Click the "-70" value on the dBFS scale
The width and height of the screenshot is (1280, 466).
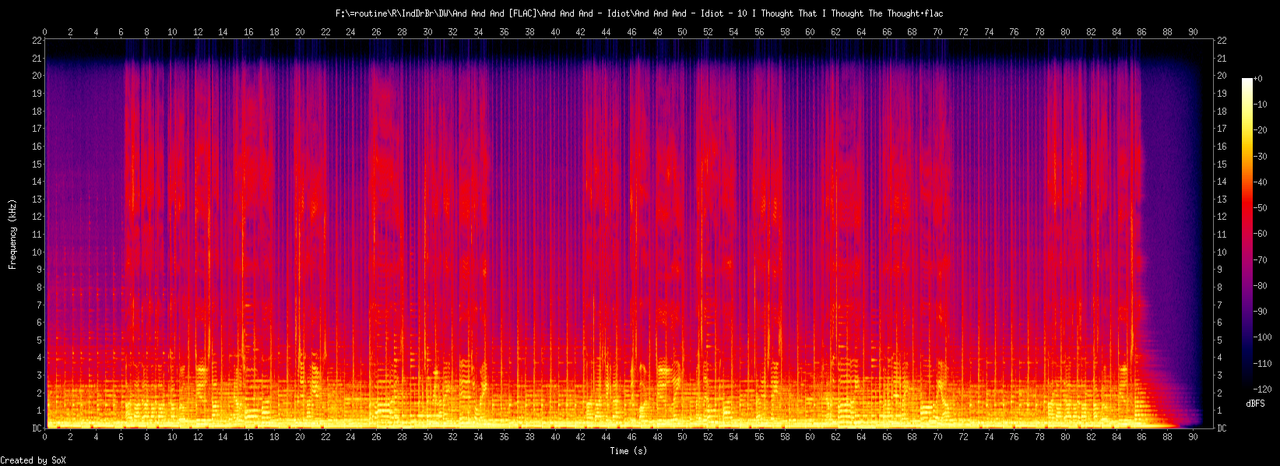(x=1261, y=260)
